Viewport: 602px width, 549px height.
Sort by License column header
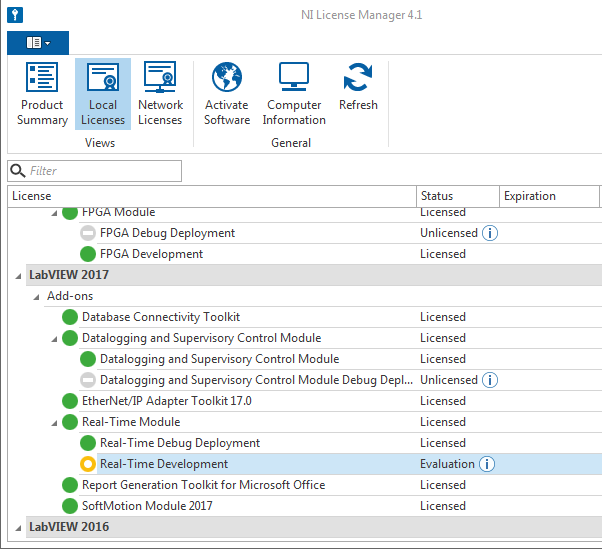click(212, 196)
